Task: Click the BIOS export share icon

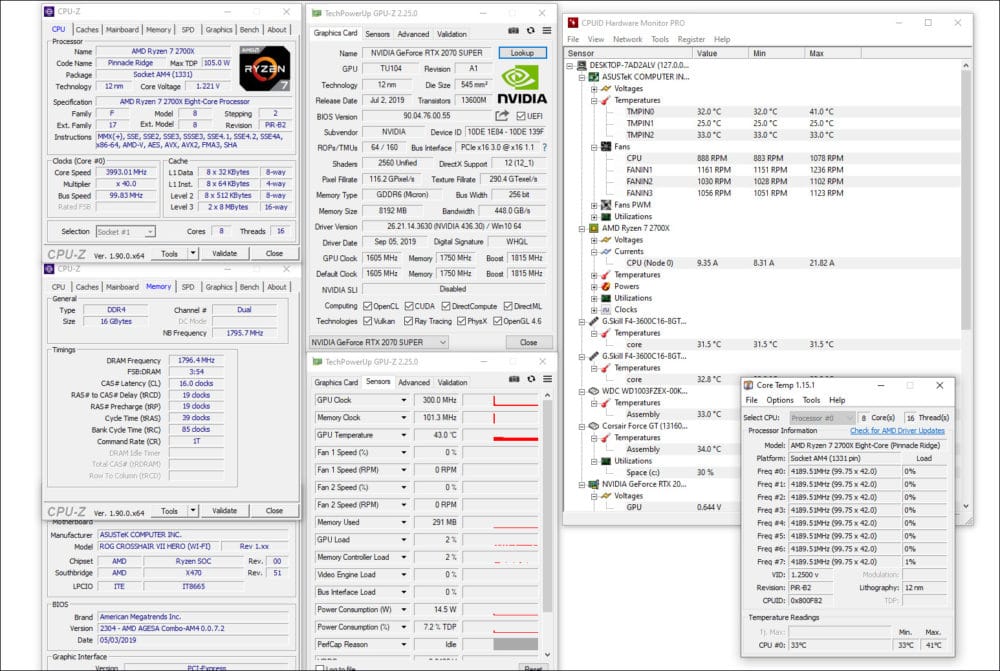Action: tap(502, 116)
